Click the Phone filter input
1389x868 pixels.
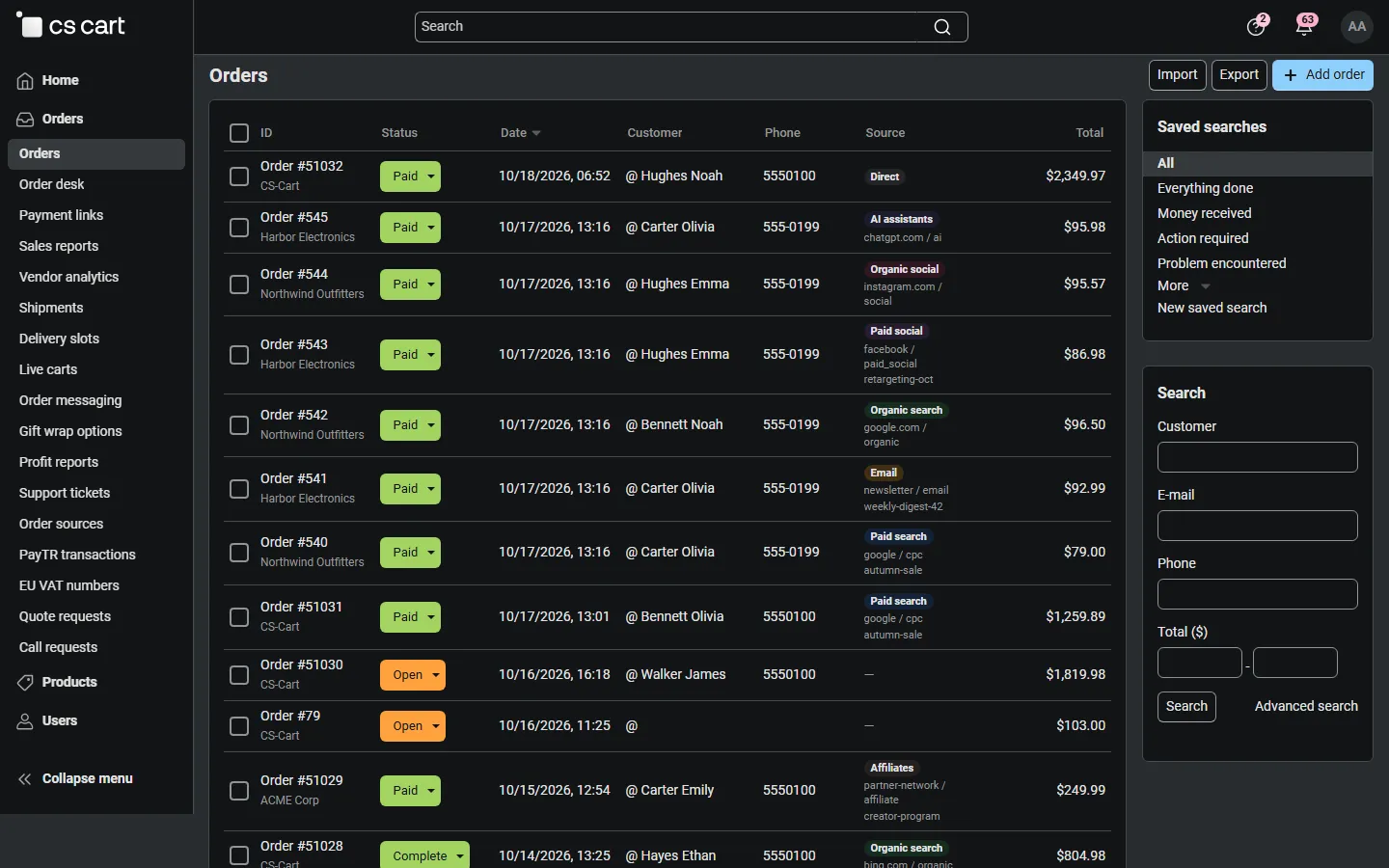pos(1258,594)
